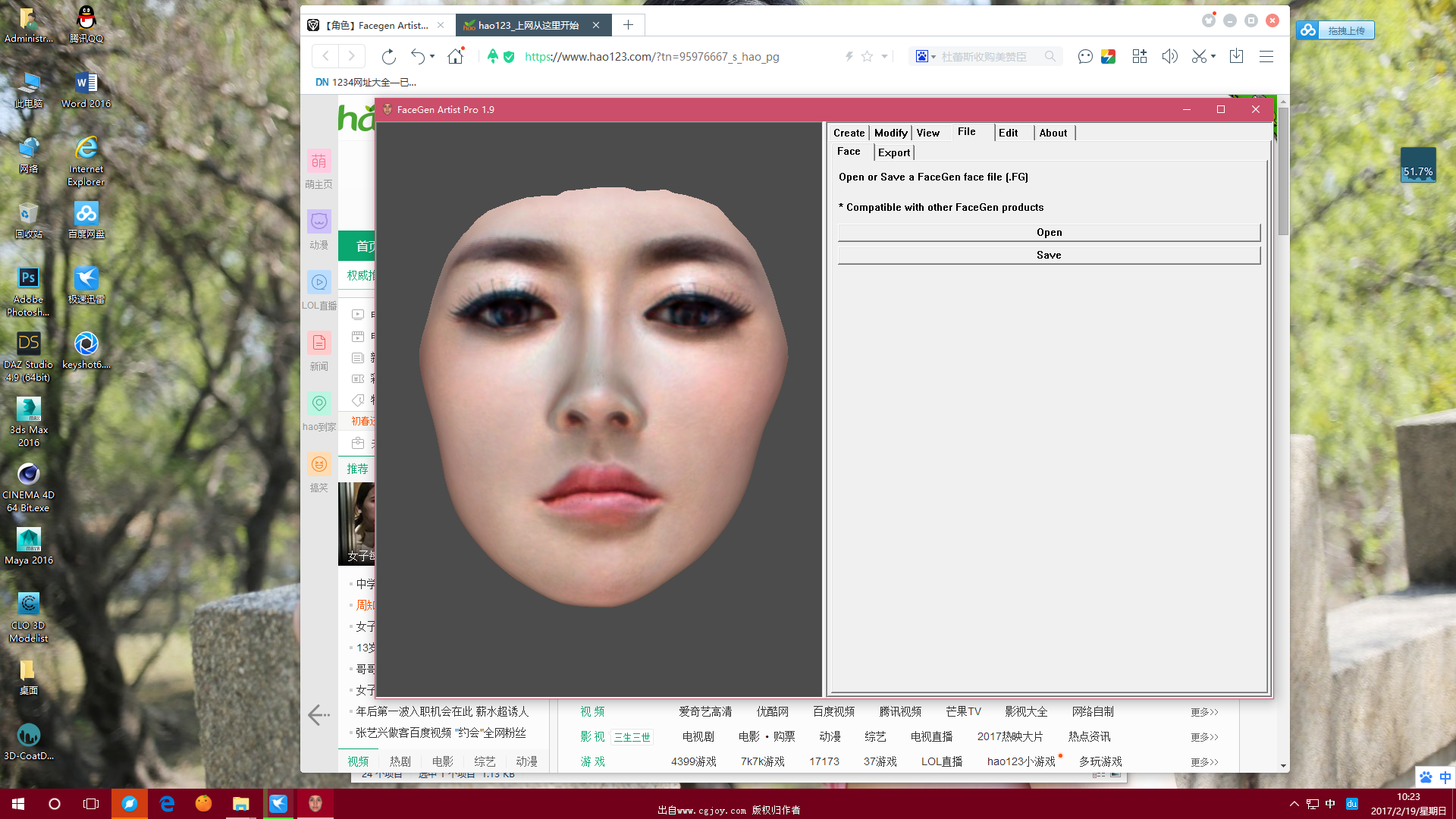Open the Windows Start menu
The image size is (1456, 819).
coord(18,804)
